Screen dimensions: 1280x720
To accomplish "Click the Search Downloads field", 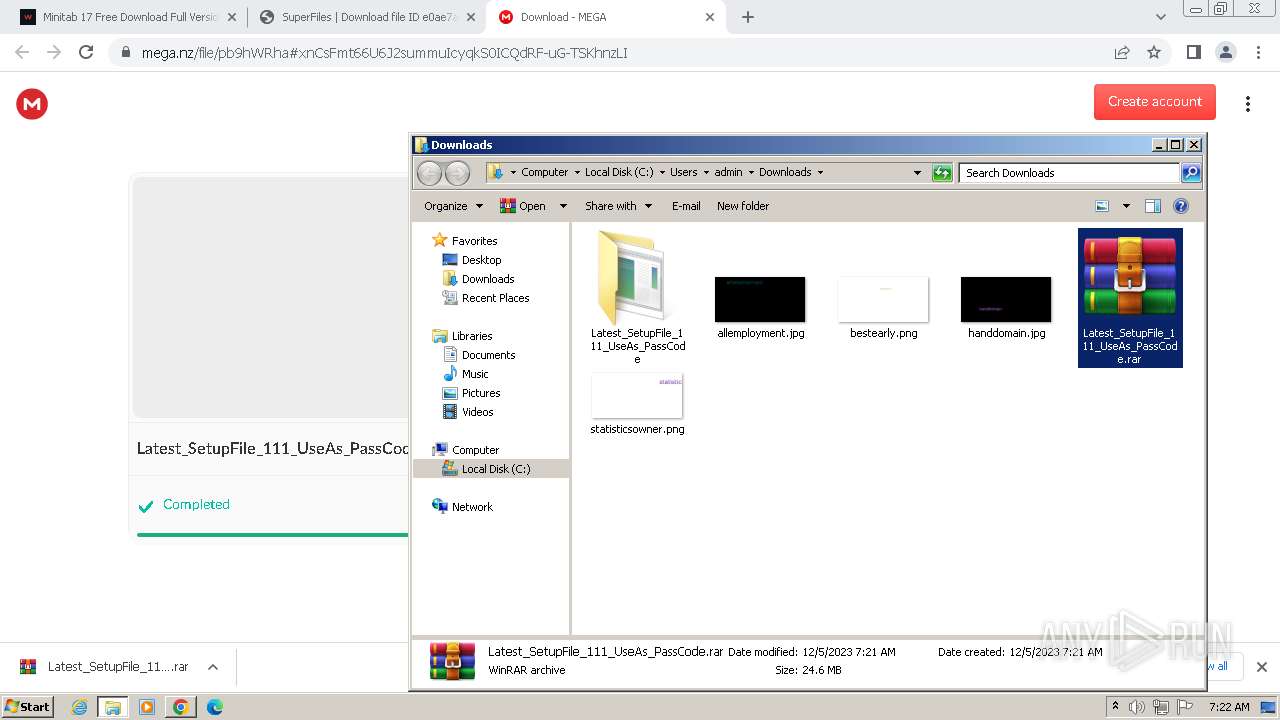I will 1069,173.
